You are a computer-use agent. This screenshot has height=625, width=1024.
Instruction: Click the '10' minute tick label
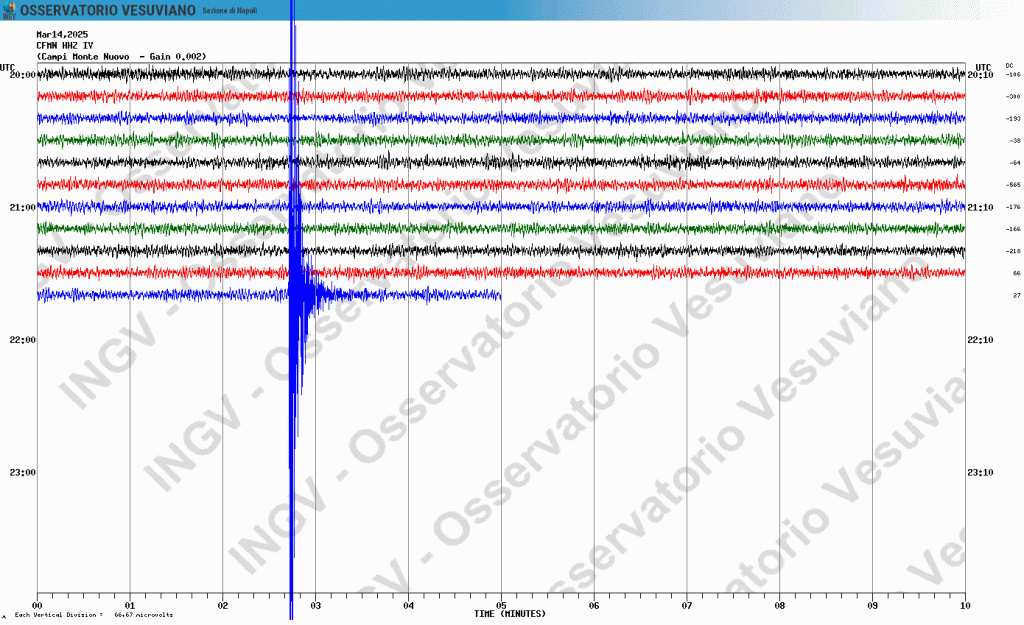[x=965, y=606]
